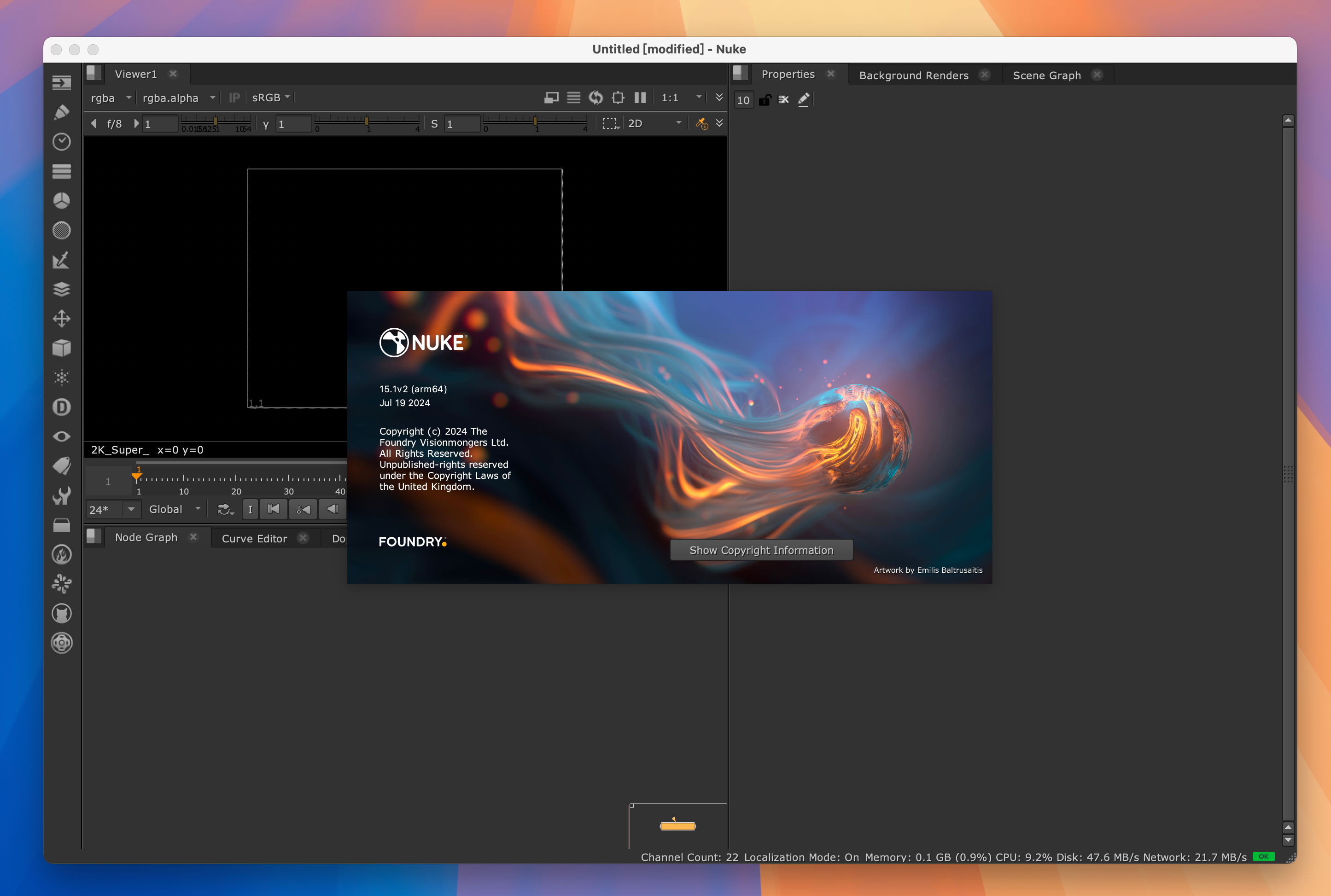Enable the viewer alpha channel toggle
This screenshot has height=896, width=1331.
point(170,97)
